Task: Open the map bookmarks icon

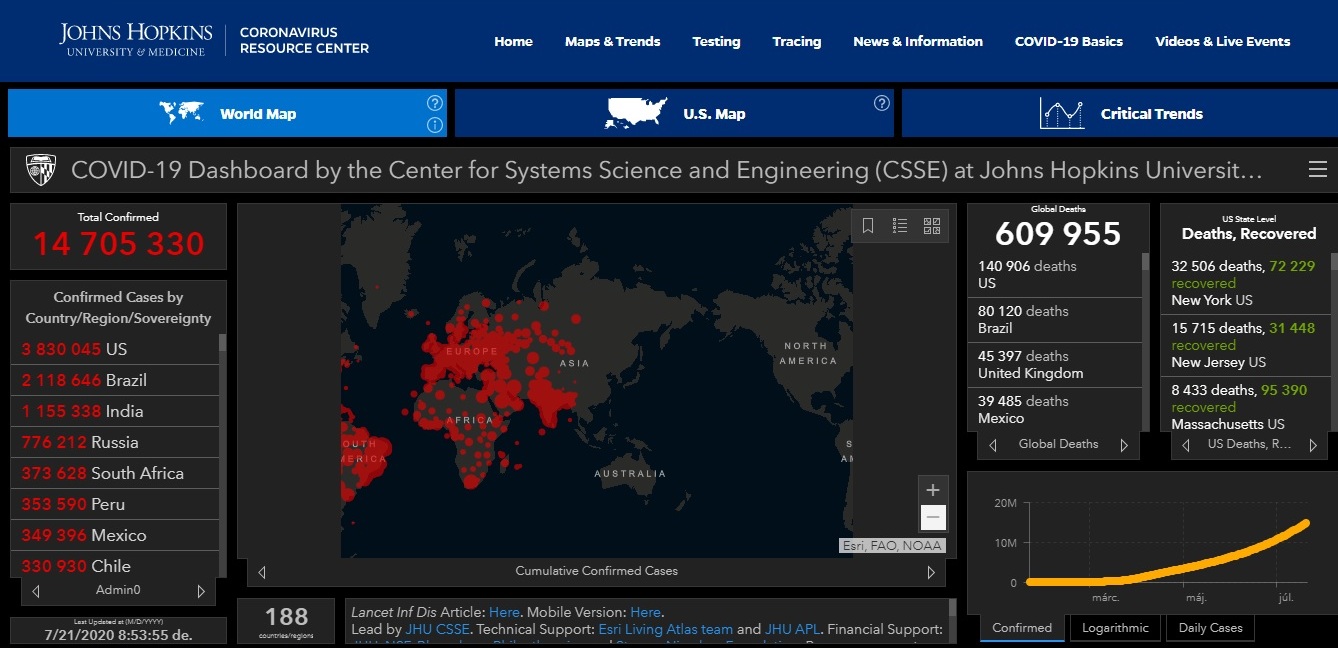Action: (x=868, y=226)
